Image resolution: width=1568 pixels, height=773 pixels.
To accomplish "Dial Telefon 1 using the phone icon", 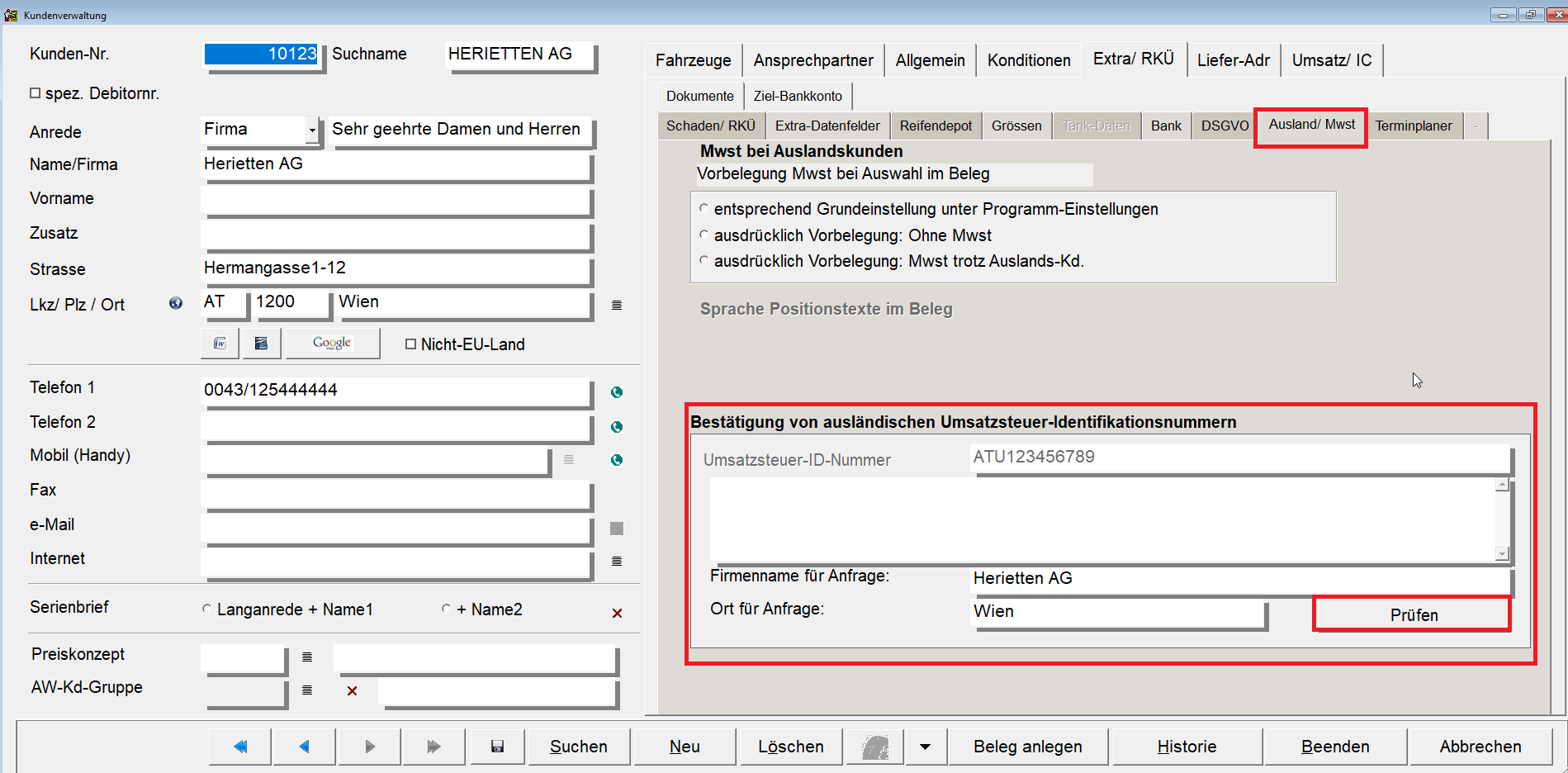I will click(x=617, y=392).
